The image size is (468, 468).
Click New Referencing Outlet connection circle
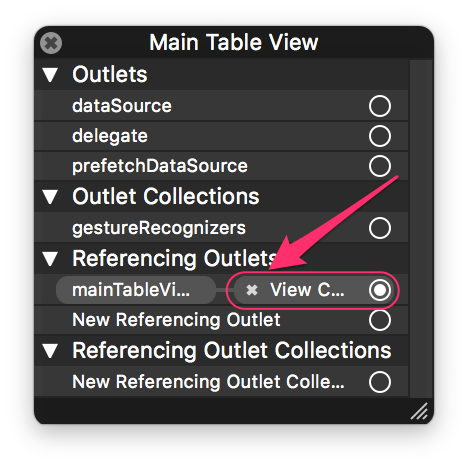coord(380,320)
